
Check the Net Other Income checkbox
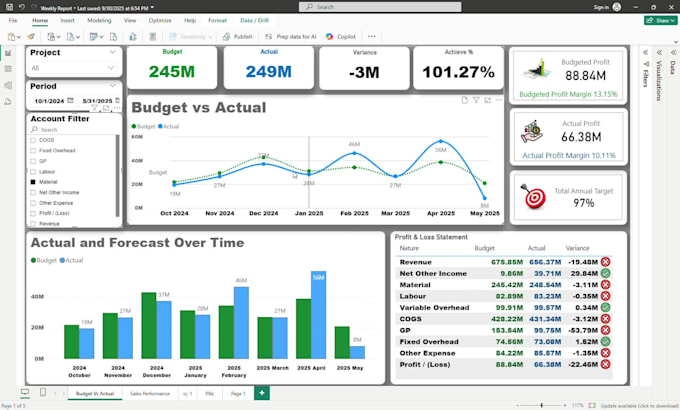tap(33, 193)
